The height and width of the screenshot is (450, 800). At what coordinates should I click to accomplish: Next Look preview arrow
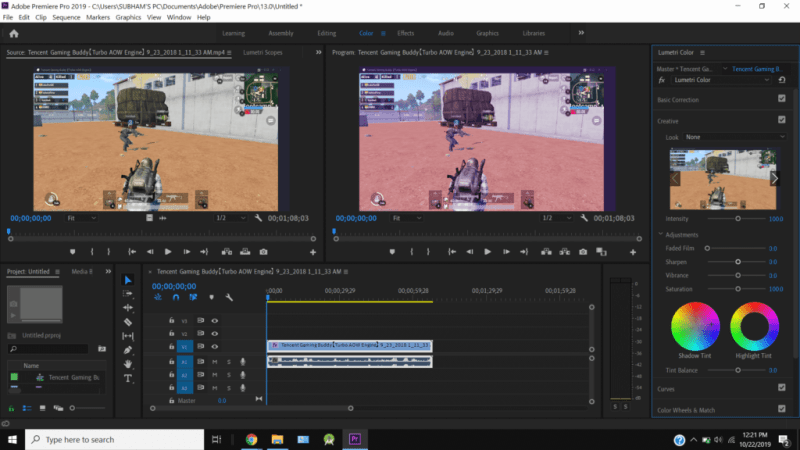pos(774,179)
